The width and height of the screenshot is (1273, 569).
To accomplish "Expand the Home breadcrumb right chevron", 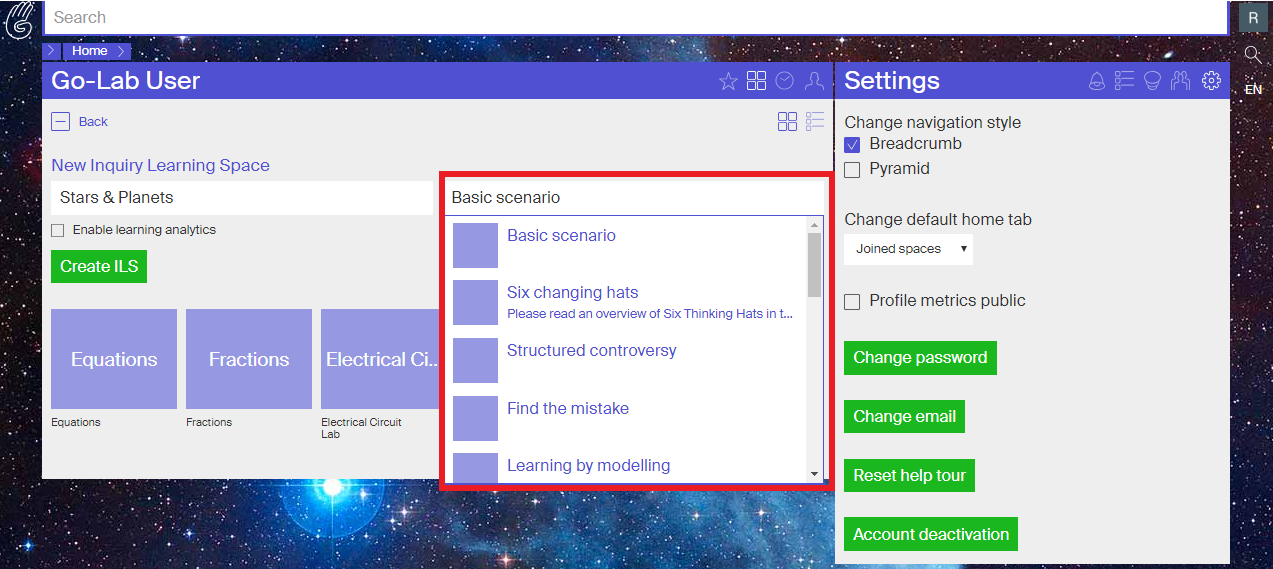I will point(121,51).
